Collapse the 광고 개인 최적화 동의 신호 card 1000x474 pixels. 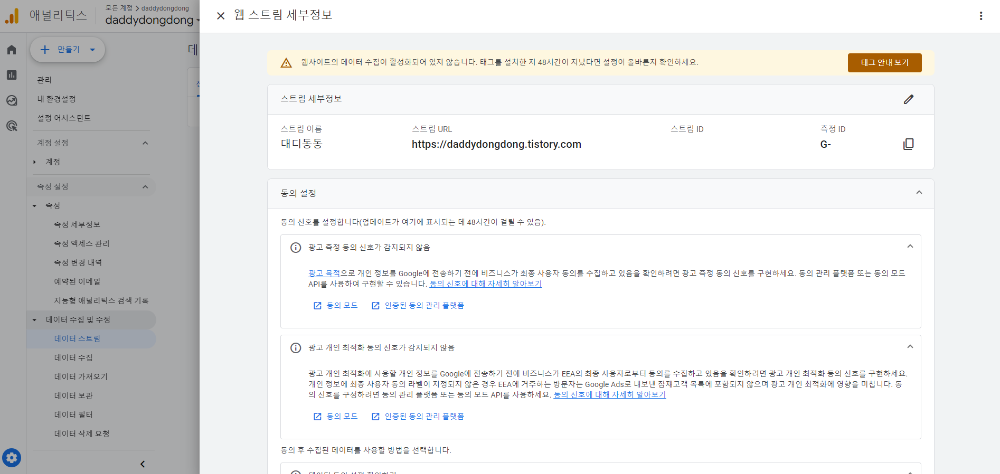click(910, 346)
